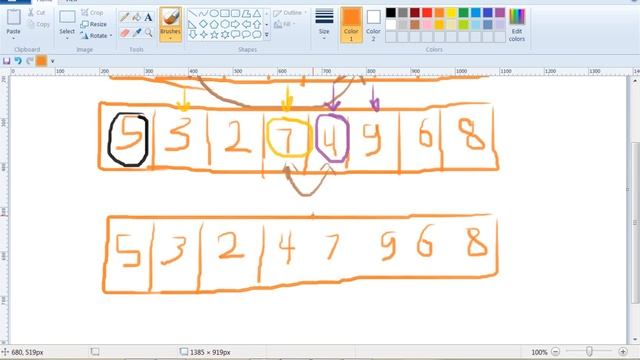Choose the Right arrow shape
Image resolution: width=640 pixels, height=360 pixels.
coord(235,24)
